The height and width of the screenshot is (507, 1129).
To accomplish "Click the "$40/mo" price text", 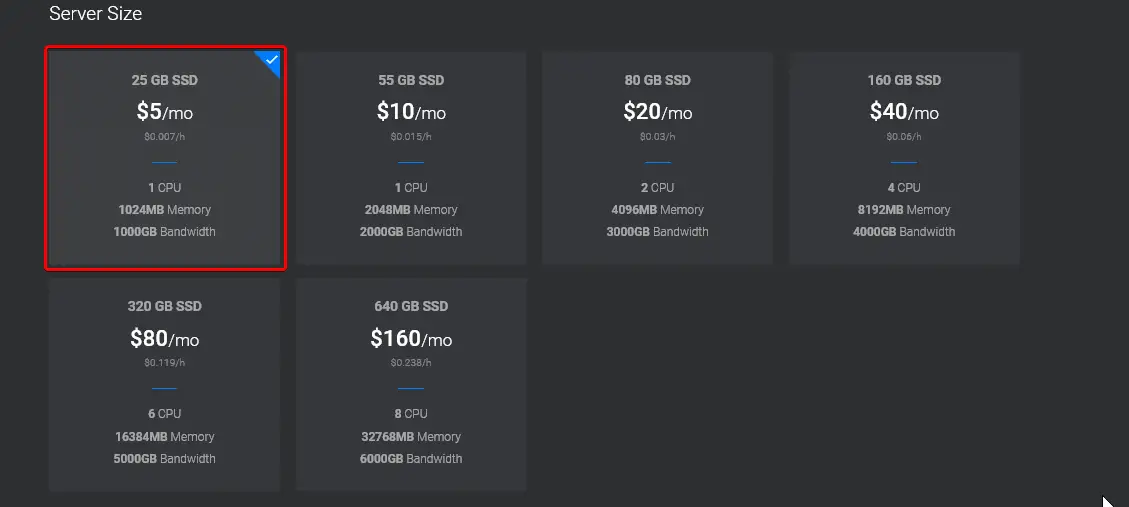I will click(904, 112).
